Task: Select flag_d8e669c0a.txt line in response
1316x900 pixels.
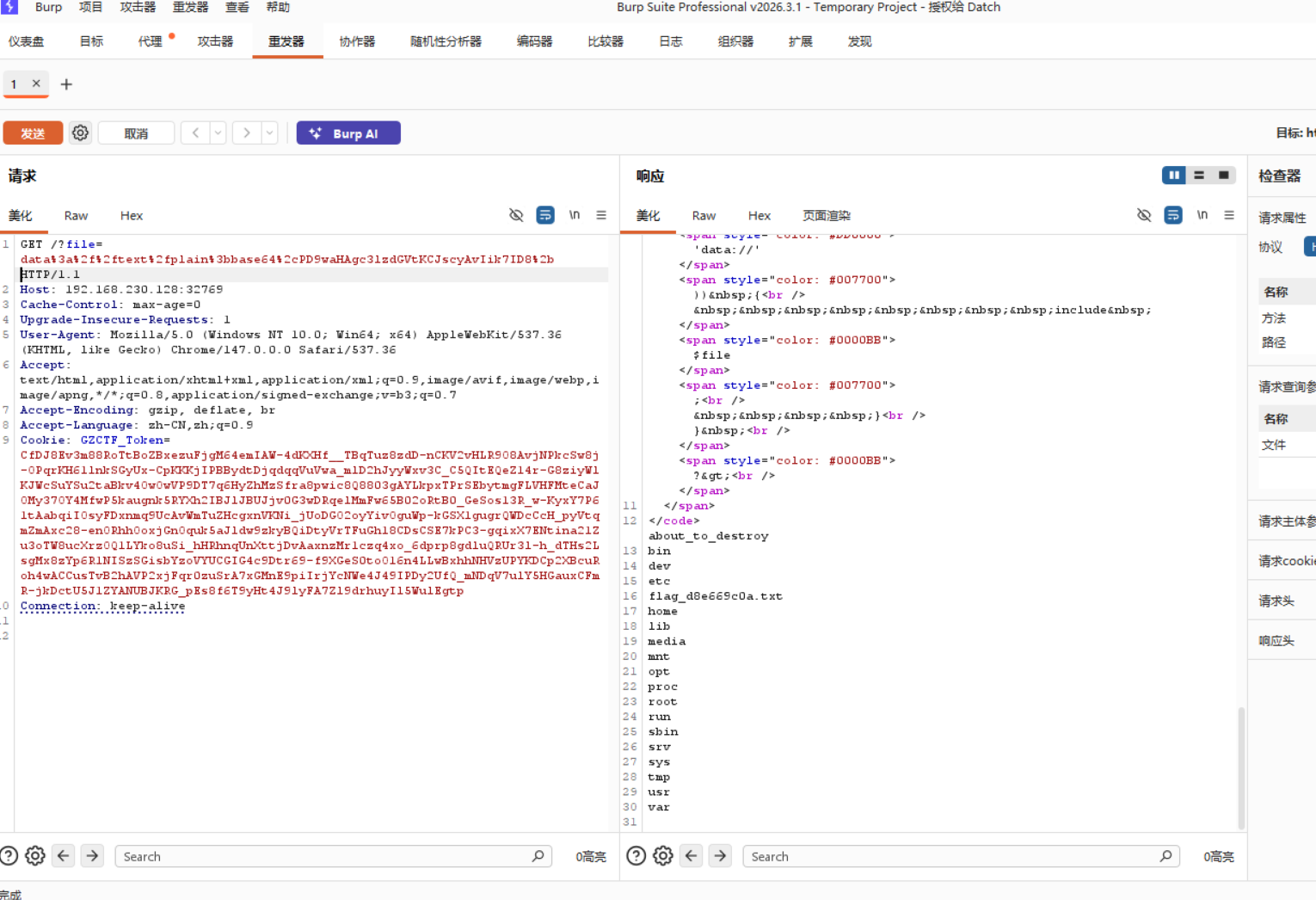Action: [715, 596]
